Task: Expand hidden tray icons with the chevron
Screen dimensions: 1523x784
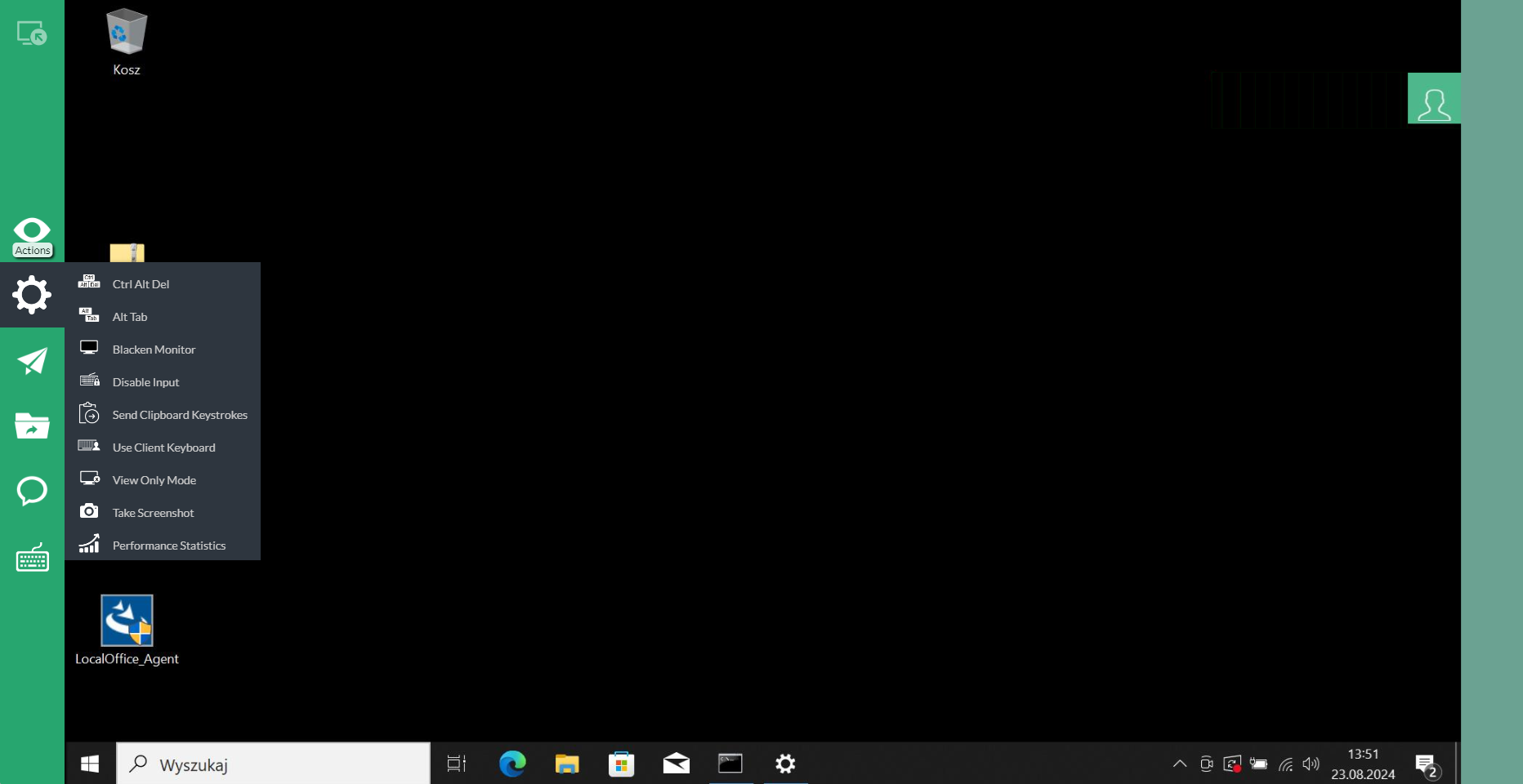Action: tap(1179, 764)
